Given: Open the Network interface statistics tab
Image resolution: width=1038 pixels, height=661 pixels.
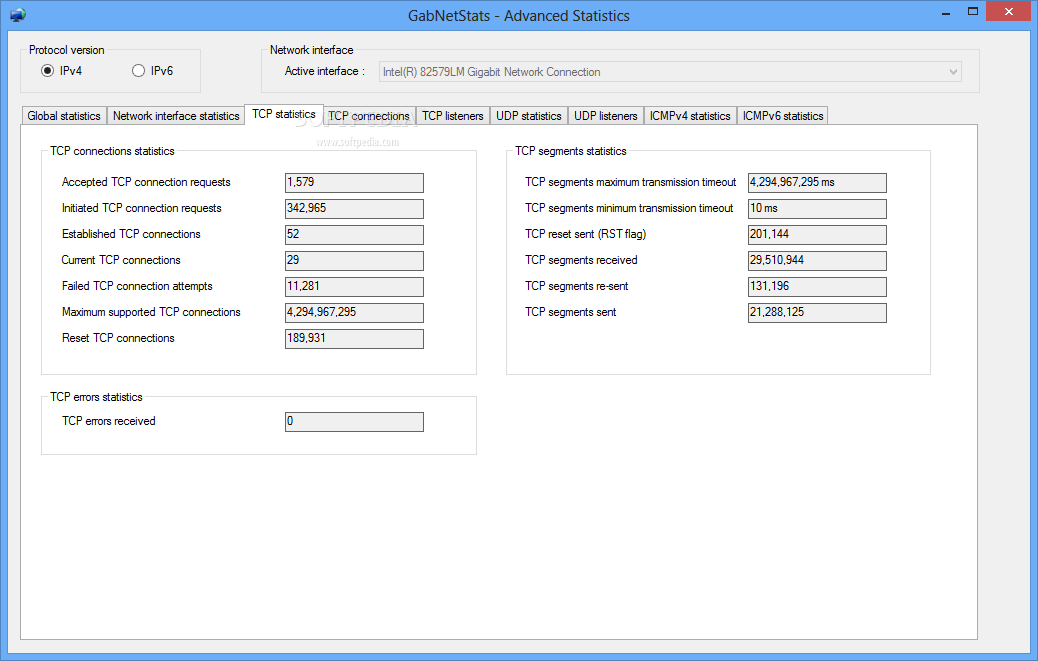Looking at the screenshot, I should (x=175, y=116).
